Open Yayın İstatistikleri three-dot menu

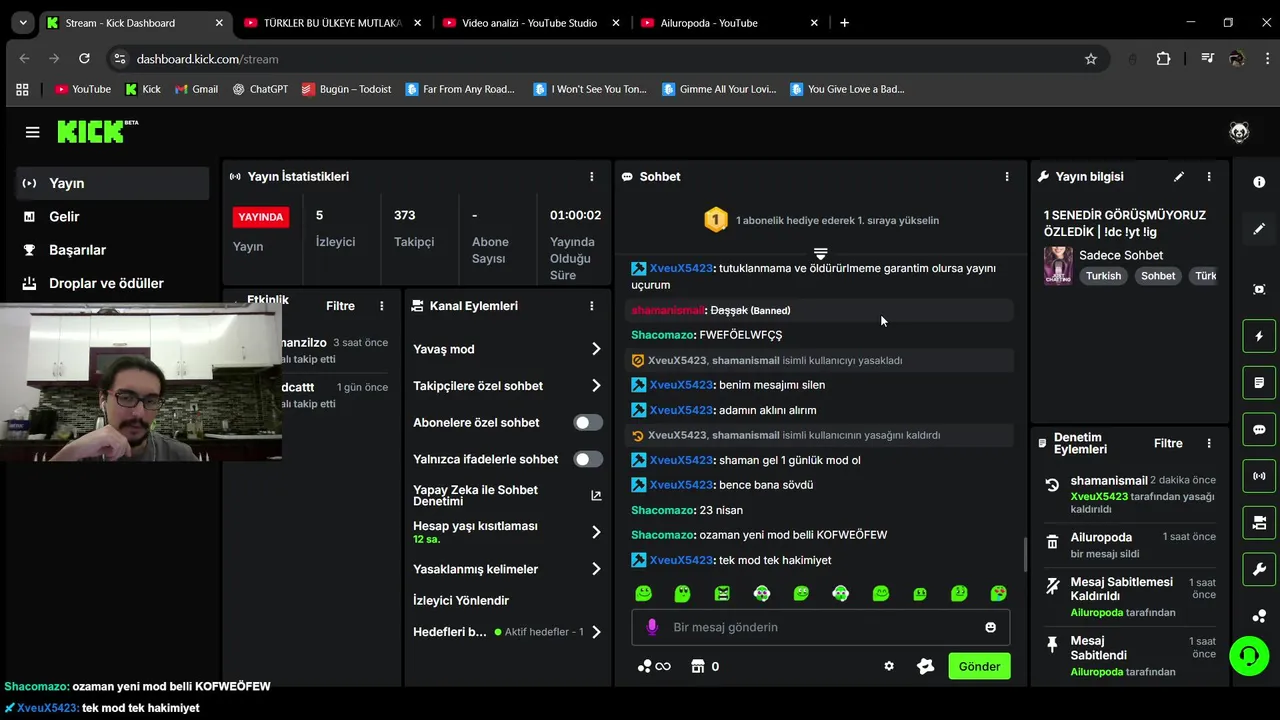pos(592,177)
